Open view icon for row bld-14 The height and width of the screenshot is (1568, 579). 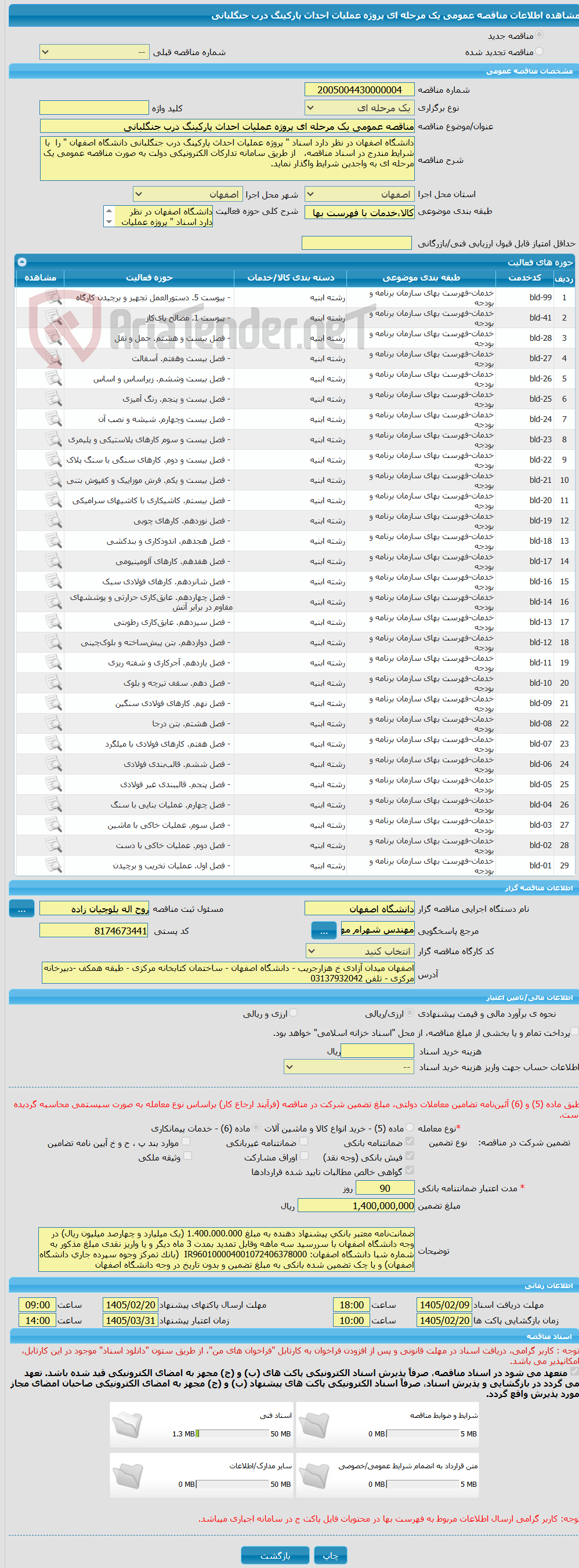point(53,602)
